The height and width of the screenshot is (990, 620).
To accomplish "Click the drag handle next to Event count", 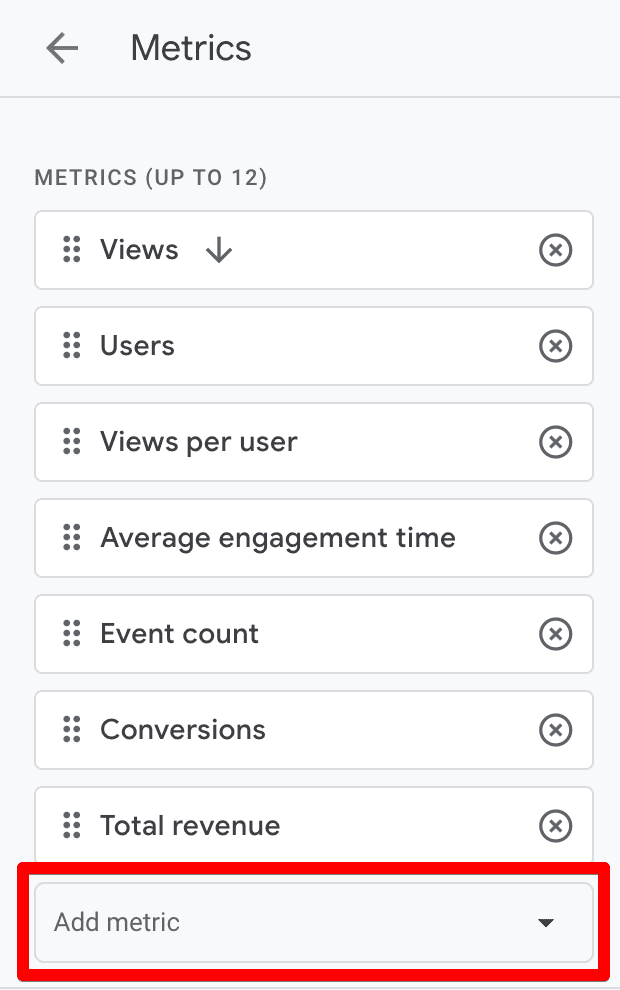I will [x=70, y=634].
